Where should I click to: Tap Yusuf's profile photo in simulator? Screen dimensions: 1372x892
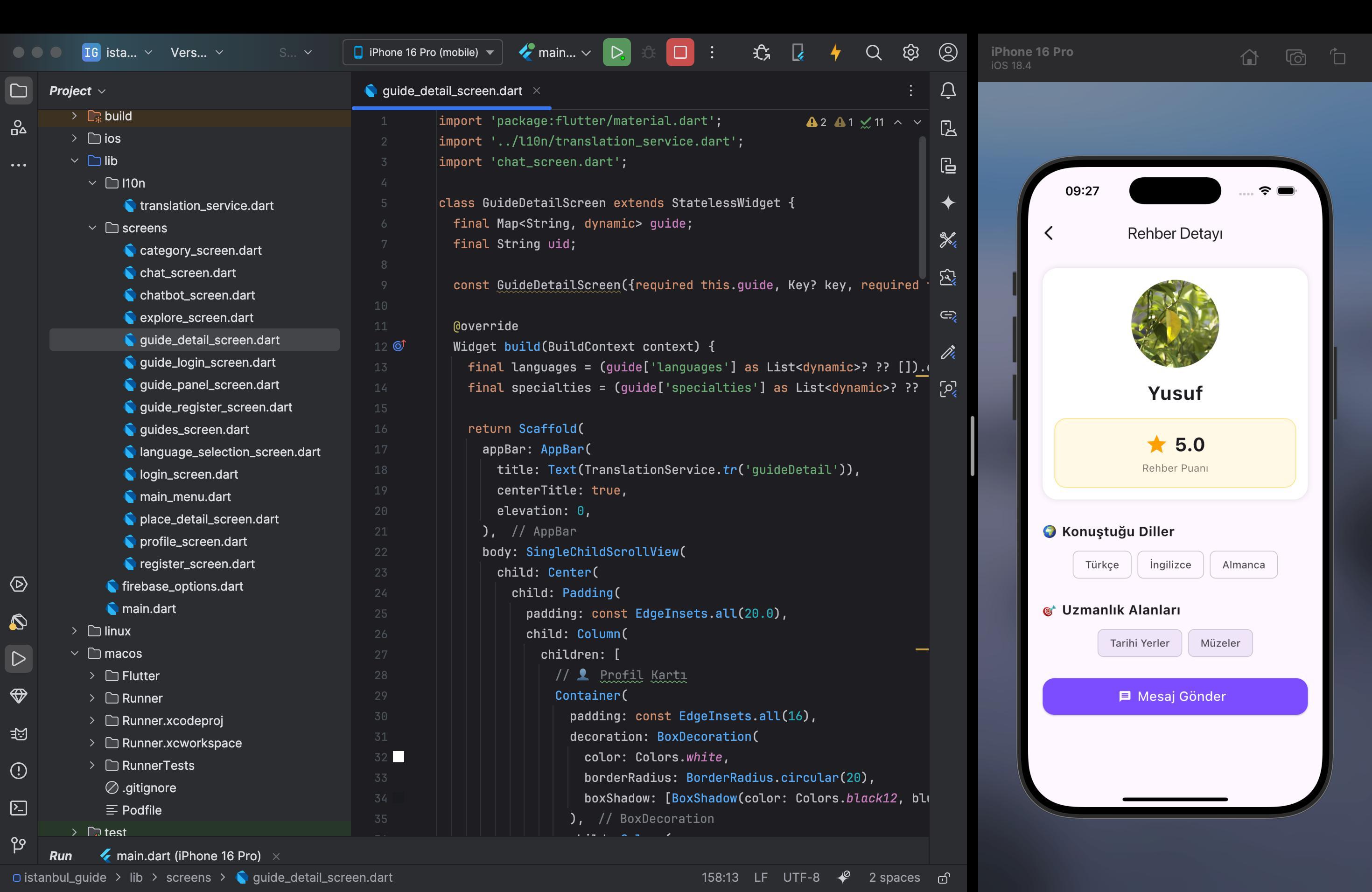point(1174,324)
